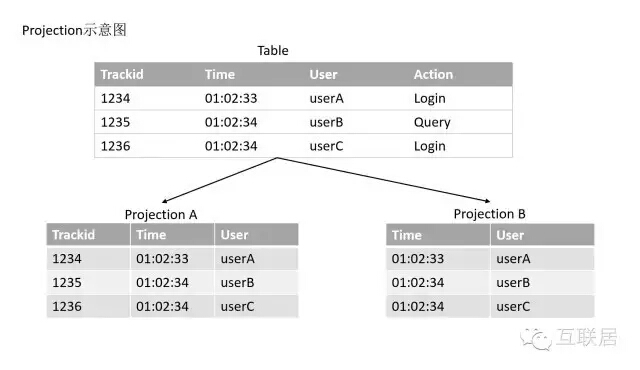Image resolution: width=640 pixels, height=370 pixels.
Task: Select the Action column header
Action: 433,75
